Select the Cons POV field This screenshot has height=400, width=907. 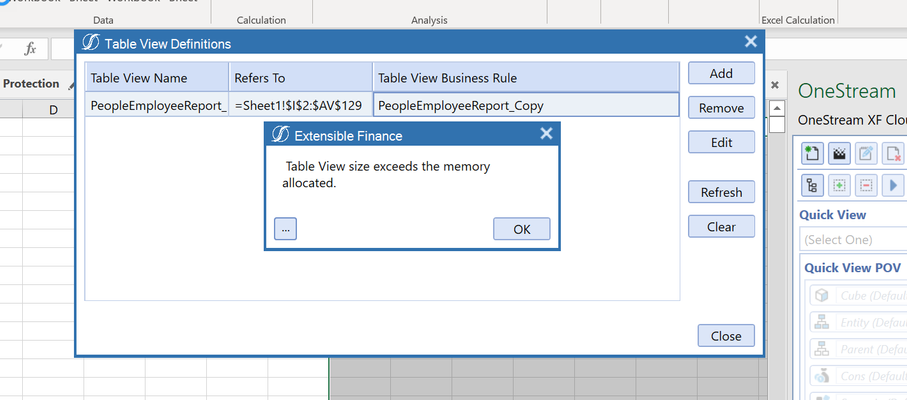tap(856, 376)
